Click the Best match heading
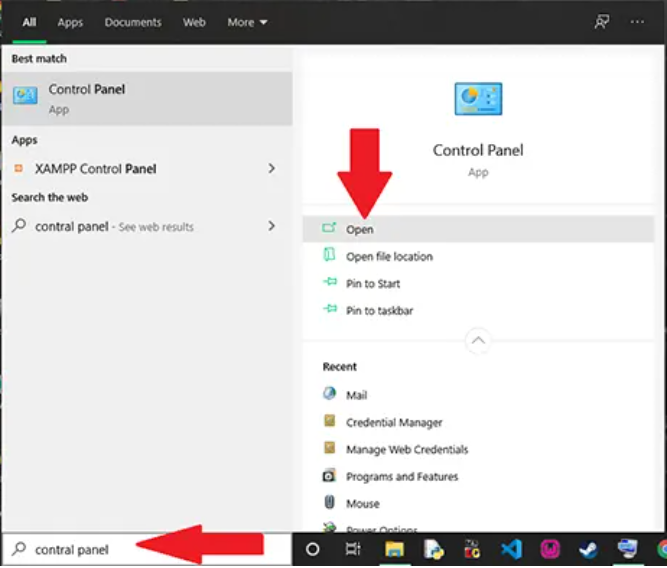This screenshot has width=667, height=568. pyautogui.click(x=39, y=59)
